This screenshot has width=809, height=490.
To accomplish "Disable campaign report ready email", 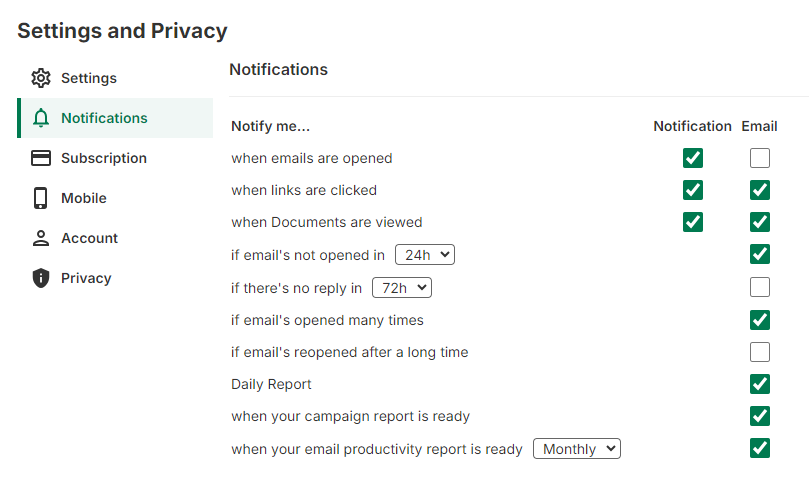I will click(x=760, y=416).
